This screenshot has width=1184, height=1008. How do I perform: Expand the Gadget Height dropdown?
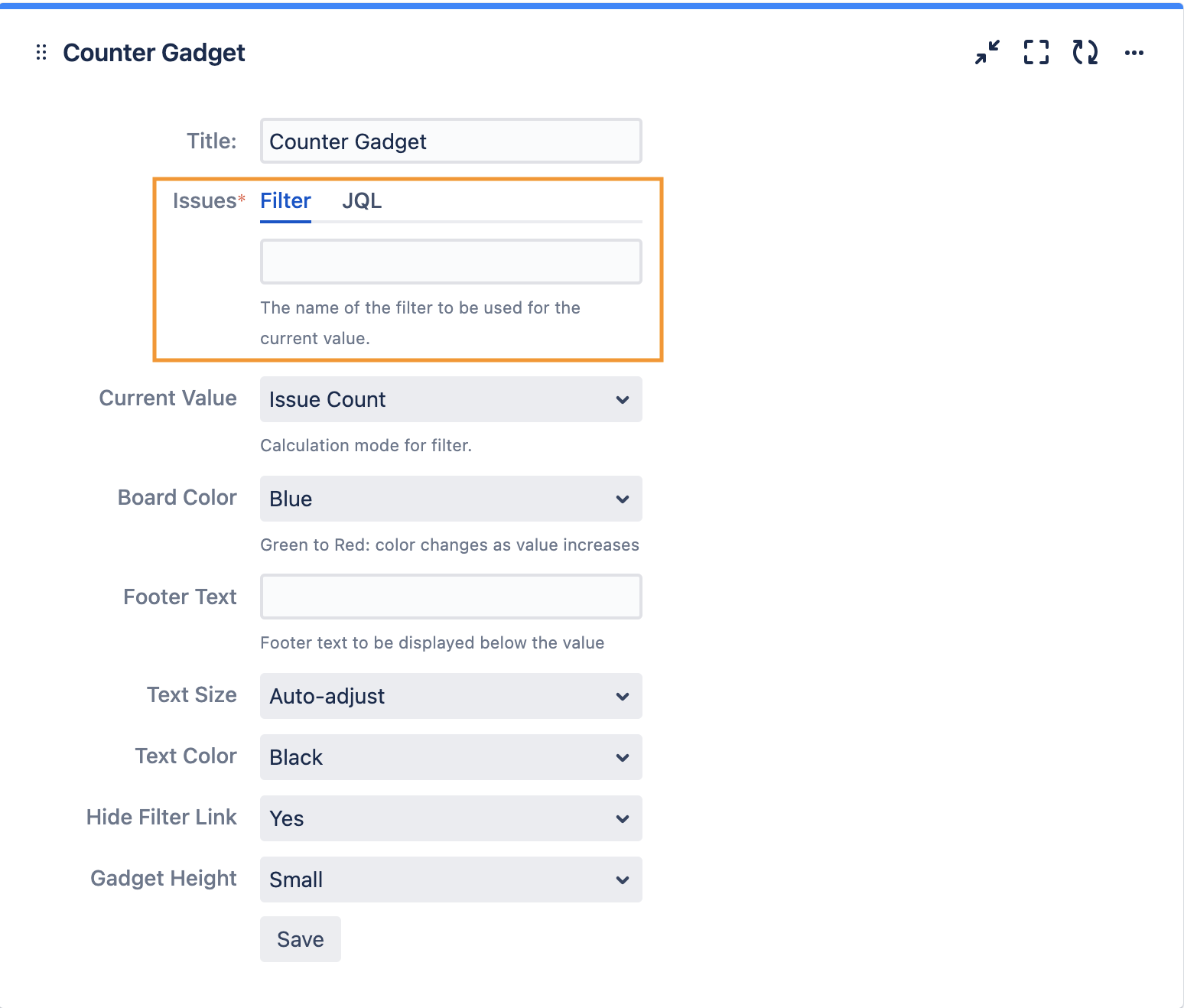tap(451, 880)
